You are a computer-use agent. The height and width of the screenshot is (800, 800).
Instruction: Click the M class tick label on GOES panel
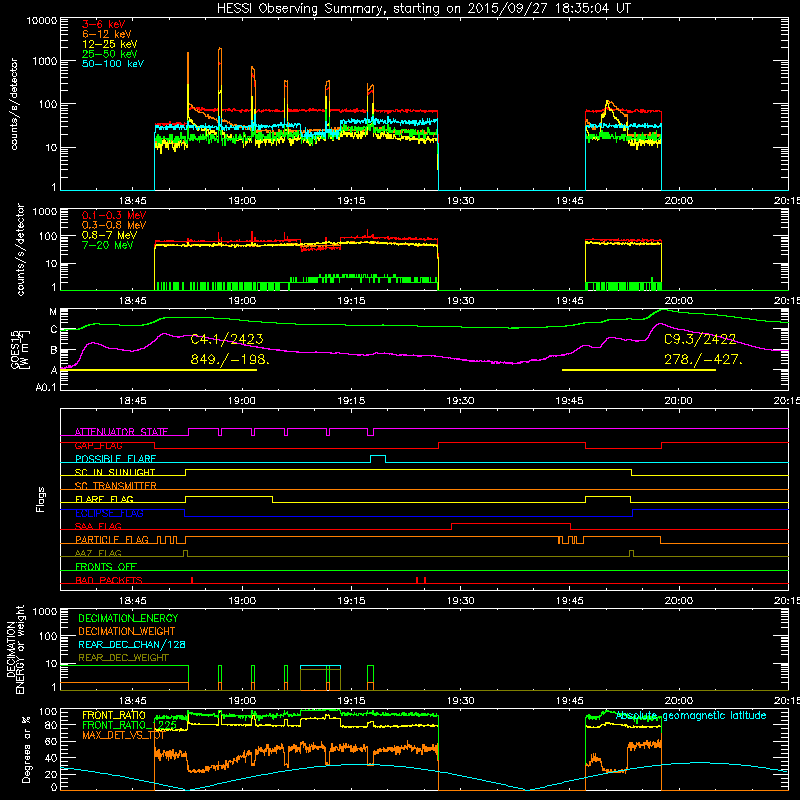click(53, 312)
